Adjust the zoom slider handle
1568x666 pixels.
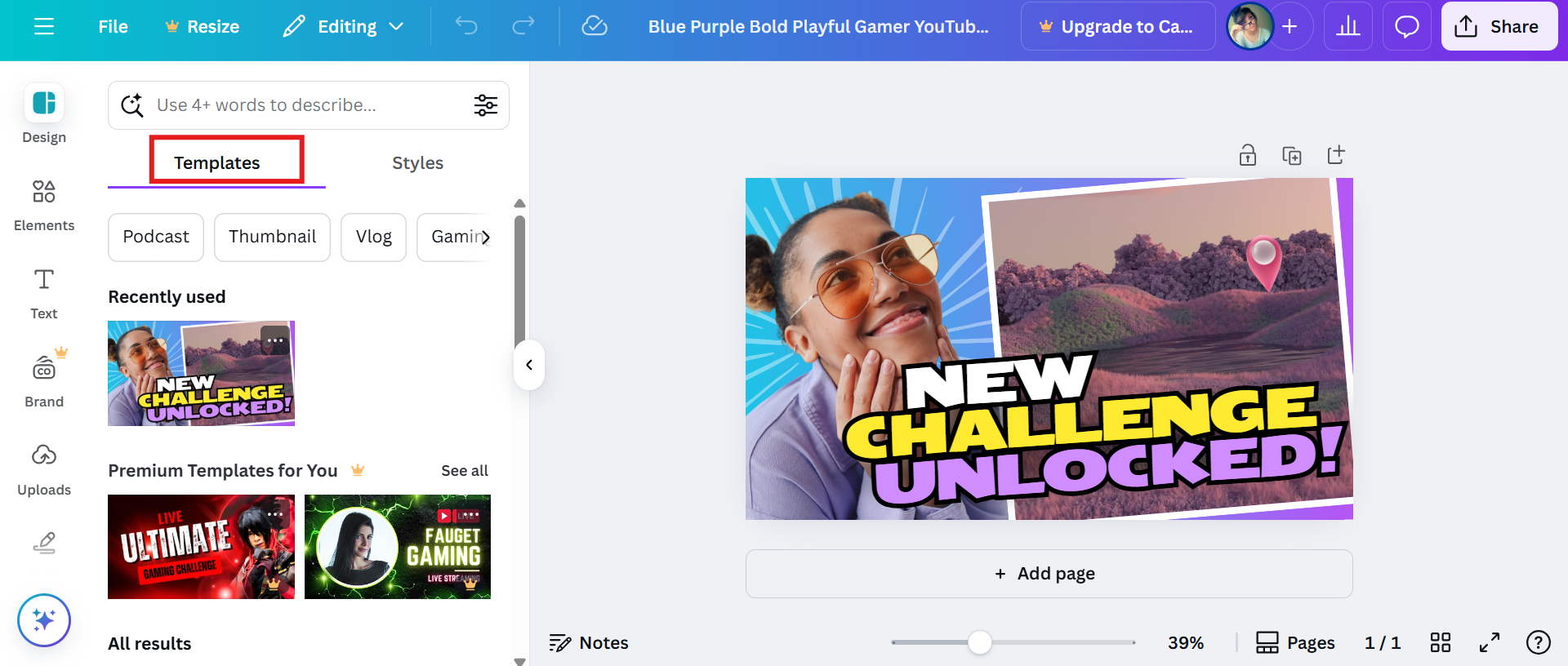coord(980,642)
